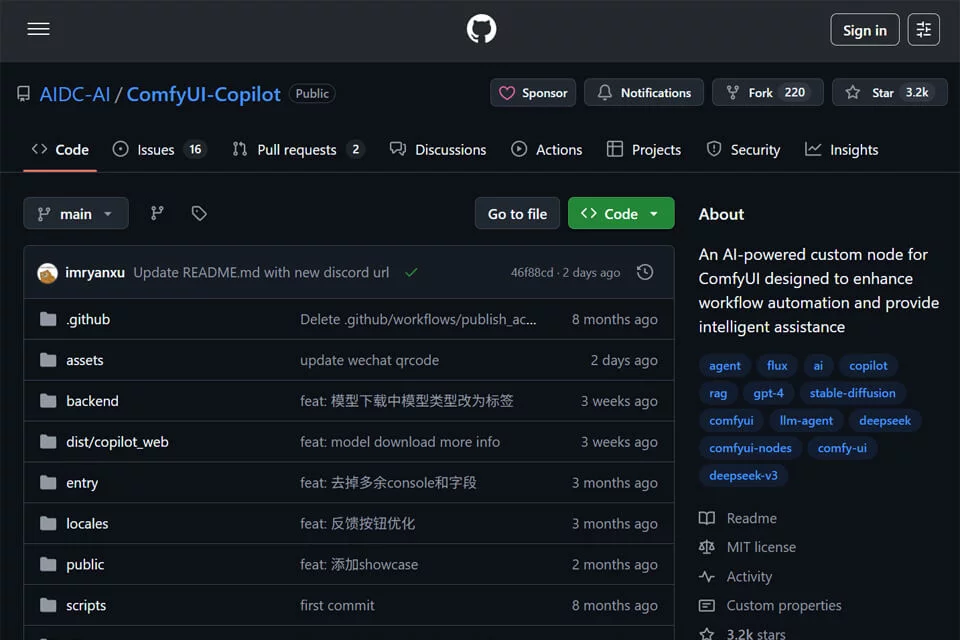Image resolution: width=960 pixels, height=640 pixels.
Task: Star the ComfyUI-Copilot repository
Action: pos(890,92)
